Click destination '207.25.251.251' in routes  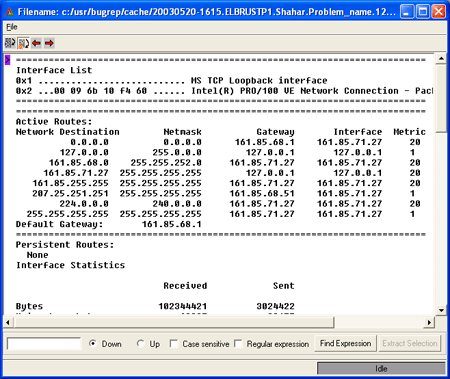[x=70, y=194]
